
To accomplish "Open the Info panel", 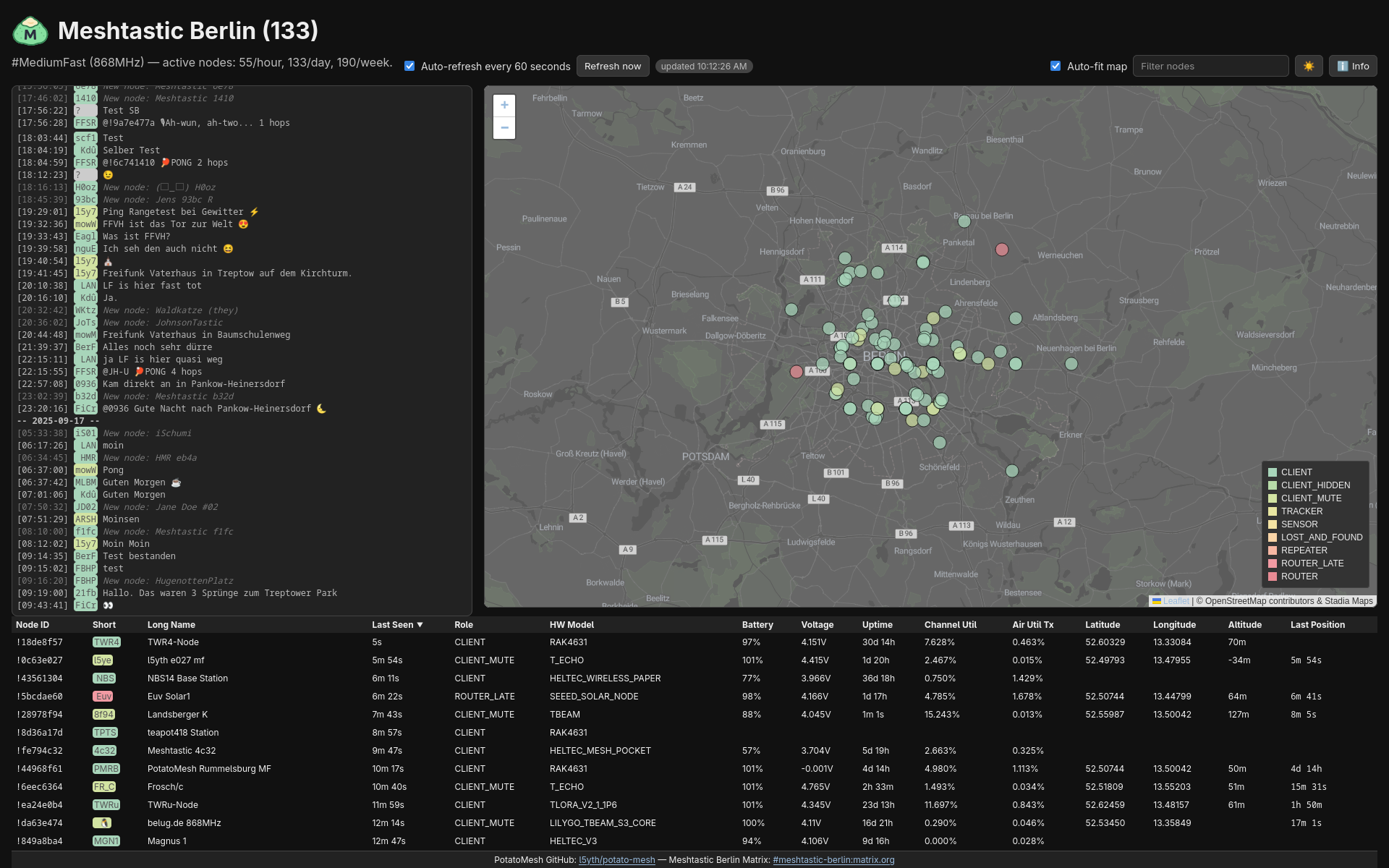I will (x=1352, y=66).
